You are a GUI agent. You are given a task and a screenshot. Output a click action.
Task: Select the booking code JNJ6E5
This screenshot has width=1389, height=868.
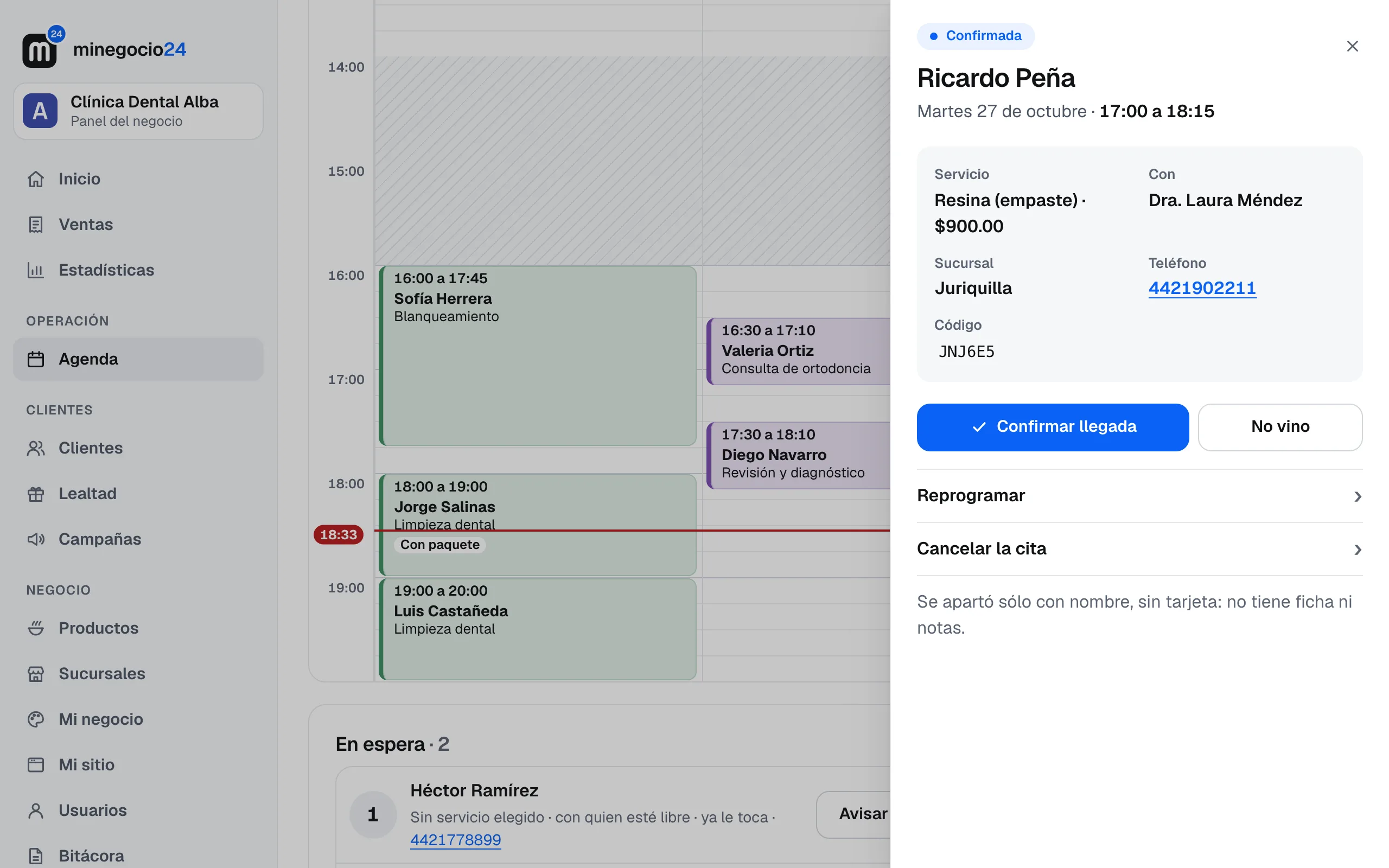(x=966, y=352)
